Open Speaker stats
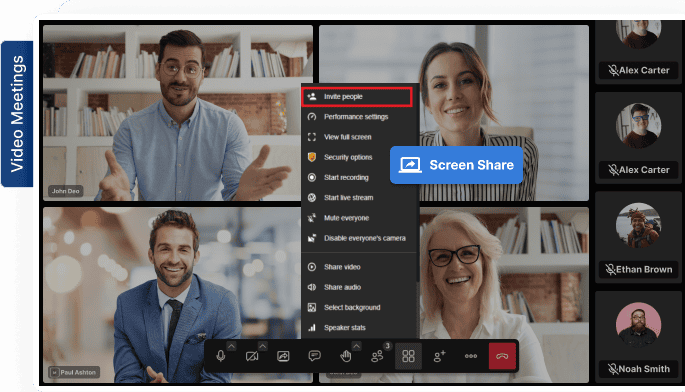 coord(359,327)
